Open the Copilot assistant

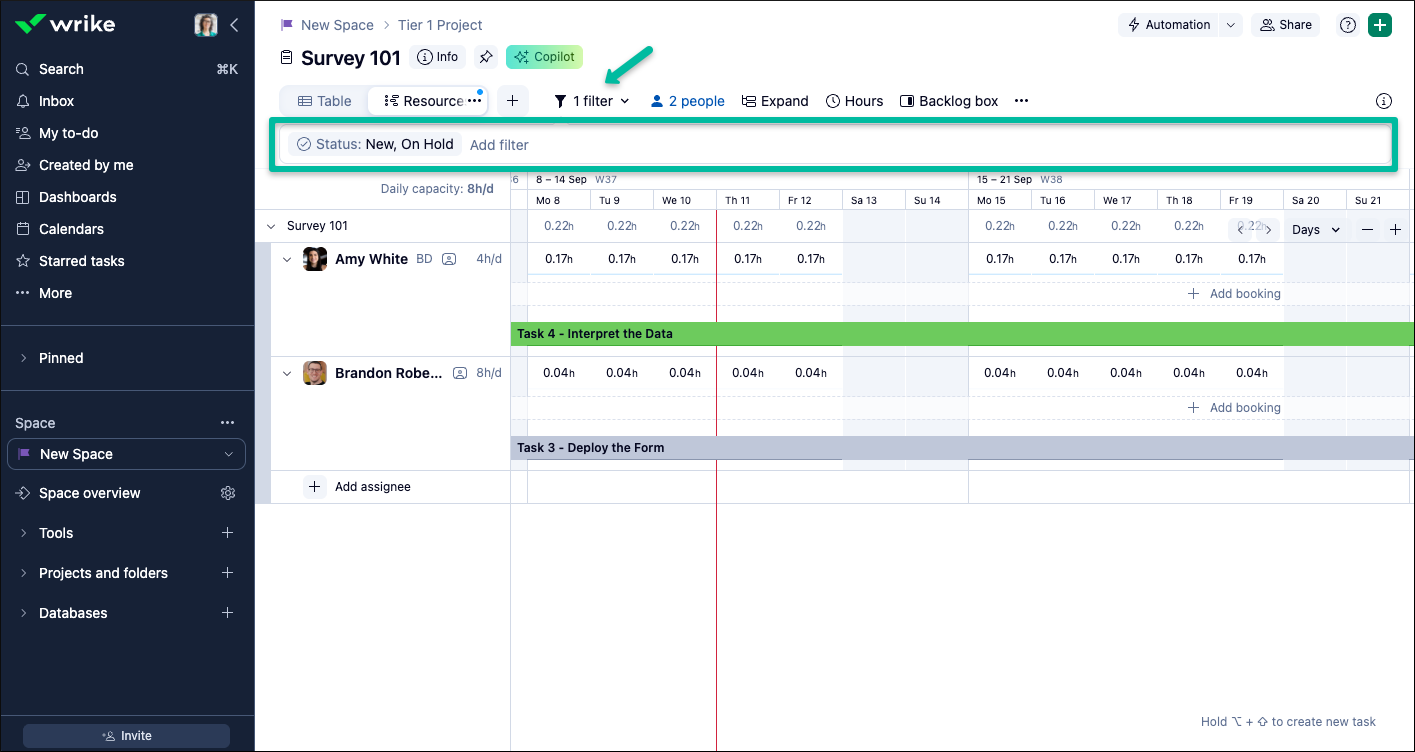tap(544, 57)
